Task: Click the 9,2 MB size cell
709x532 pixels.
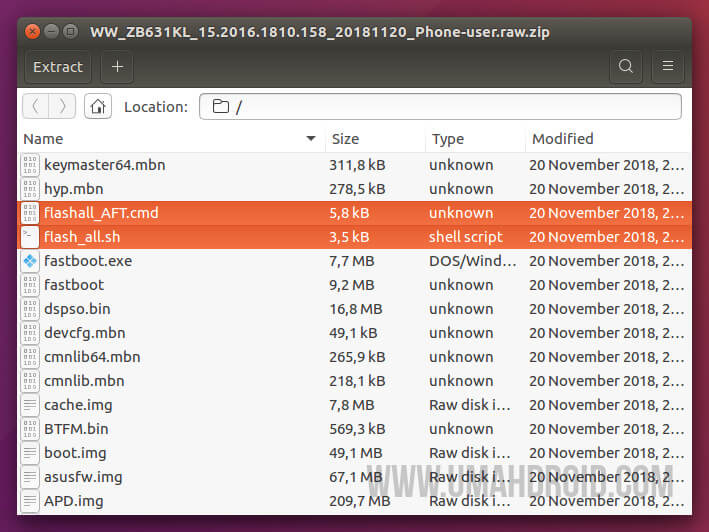Action: click(352, 285)
